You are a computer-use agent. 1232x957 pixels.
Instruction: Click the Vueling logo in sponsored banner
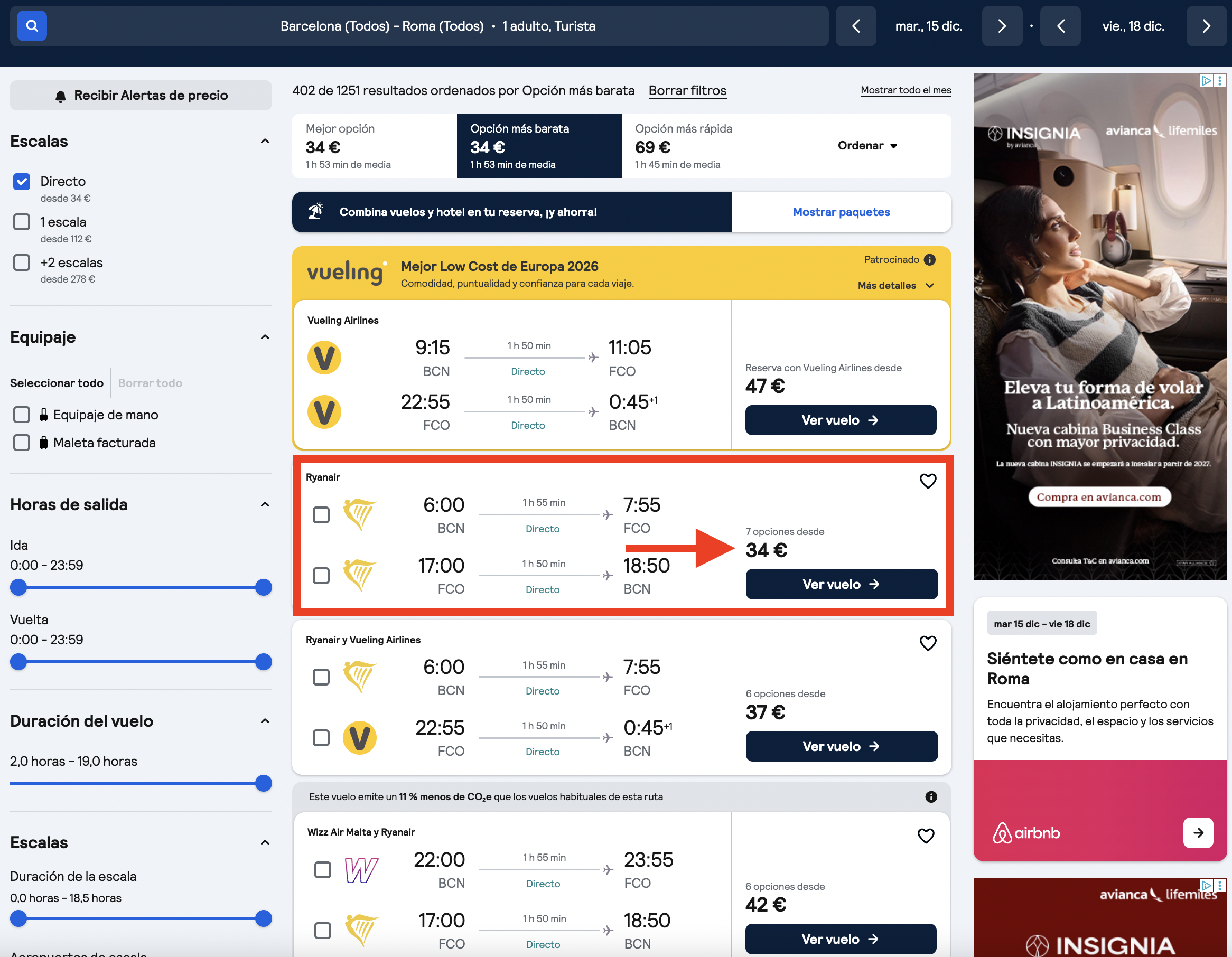click(x=347, y=273)
